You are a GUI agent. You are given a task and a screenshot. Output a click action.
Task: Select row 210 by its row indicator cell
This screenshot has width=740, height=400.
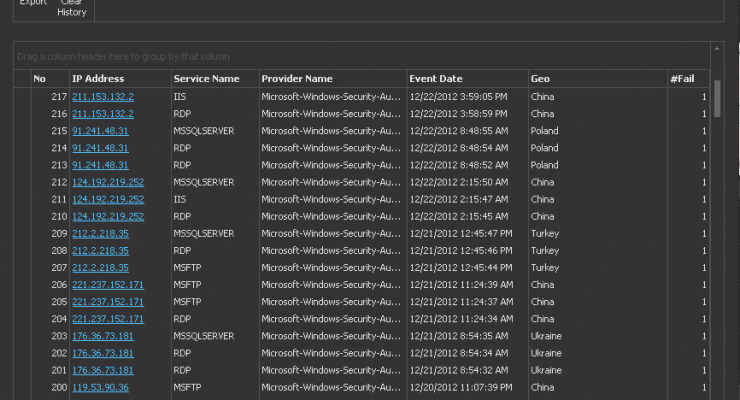pos(21,216)
